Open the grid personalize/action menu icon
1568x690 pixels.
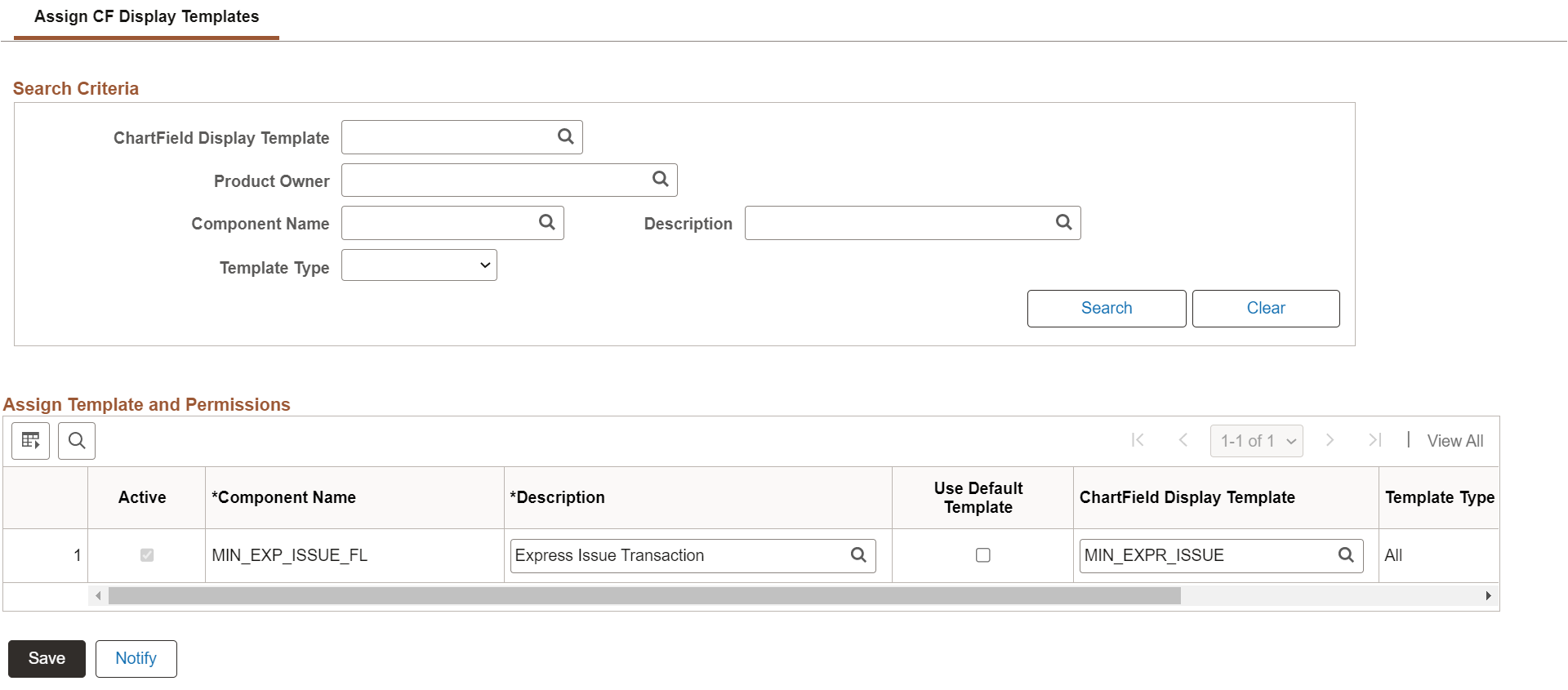pyautogui.click(x=31, y=441)
